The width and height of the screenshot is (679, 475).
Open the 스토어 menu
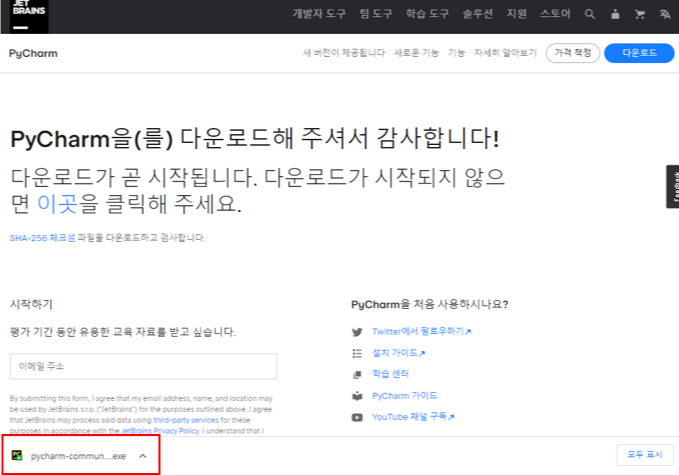pyautogui.click(x=555, y=14)
